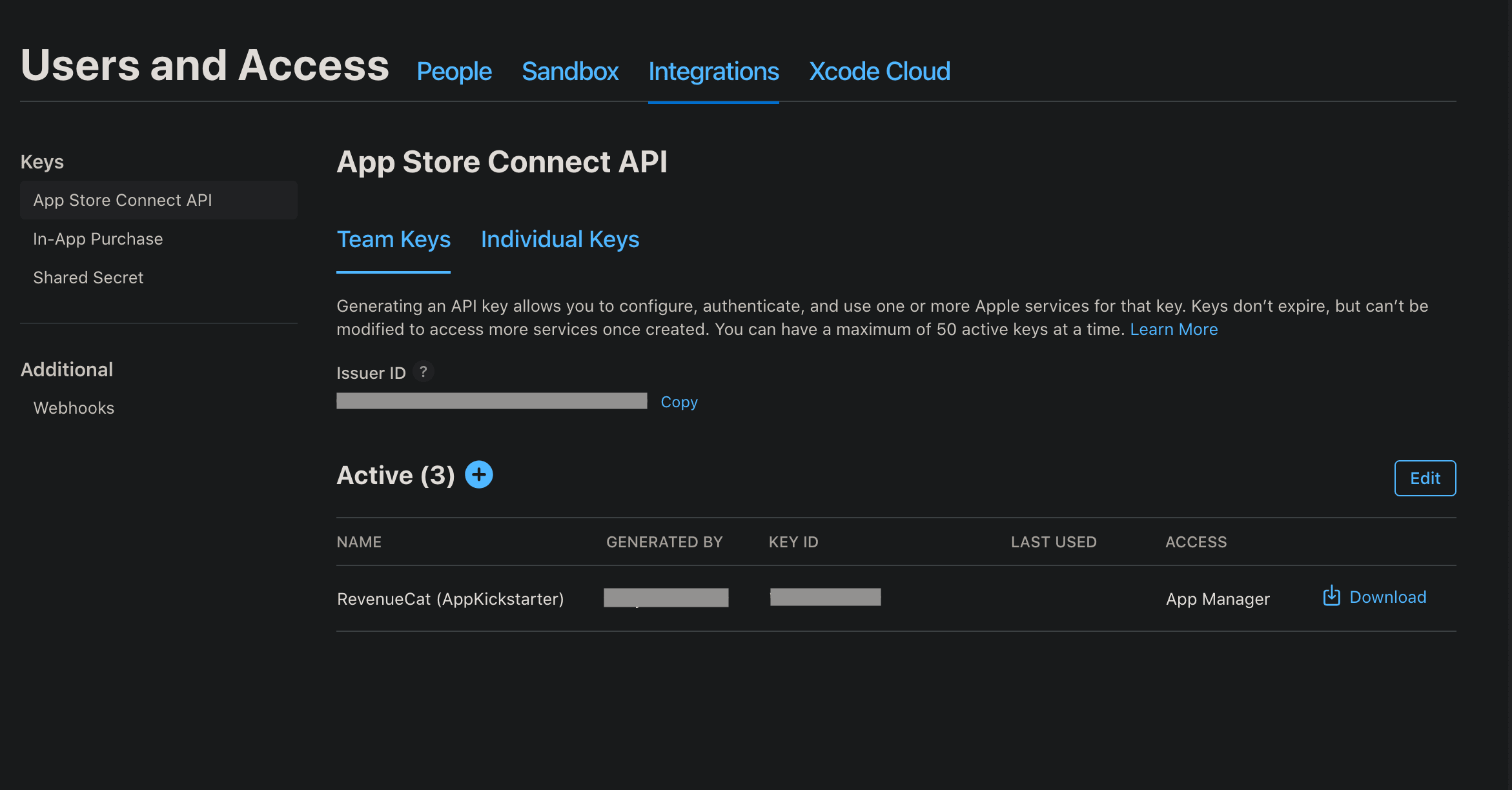Switch to the Sandbox tab

click(x=569, y=72)
